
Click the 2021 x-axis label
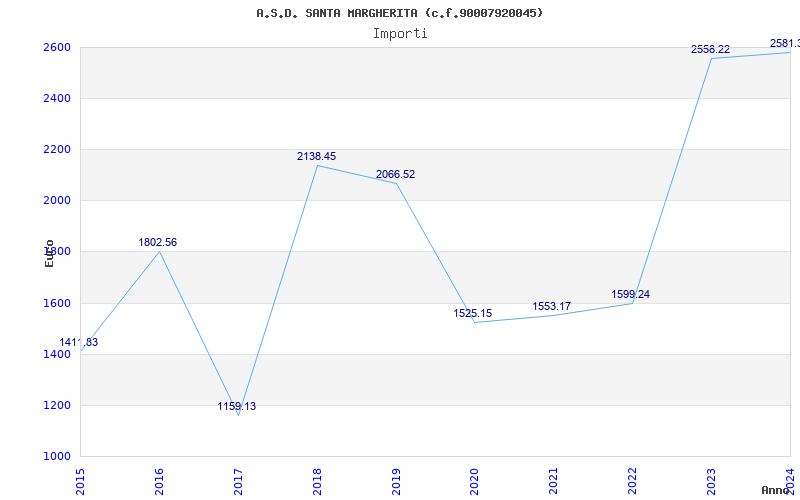[x=554, y=482]
